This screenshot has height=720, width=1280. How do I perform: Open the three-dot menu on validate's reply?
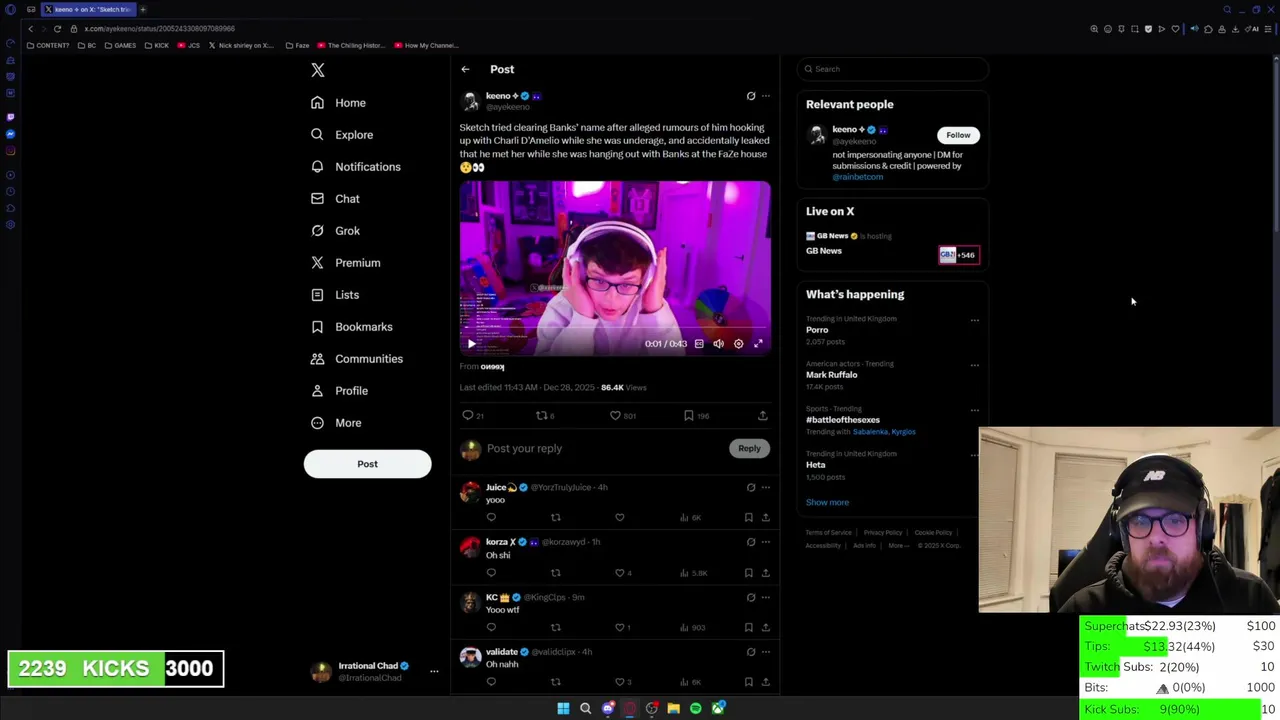click(766, 652)
